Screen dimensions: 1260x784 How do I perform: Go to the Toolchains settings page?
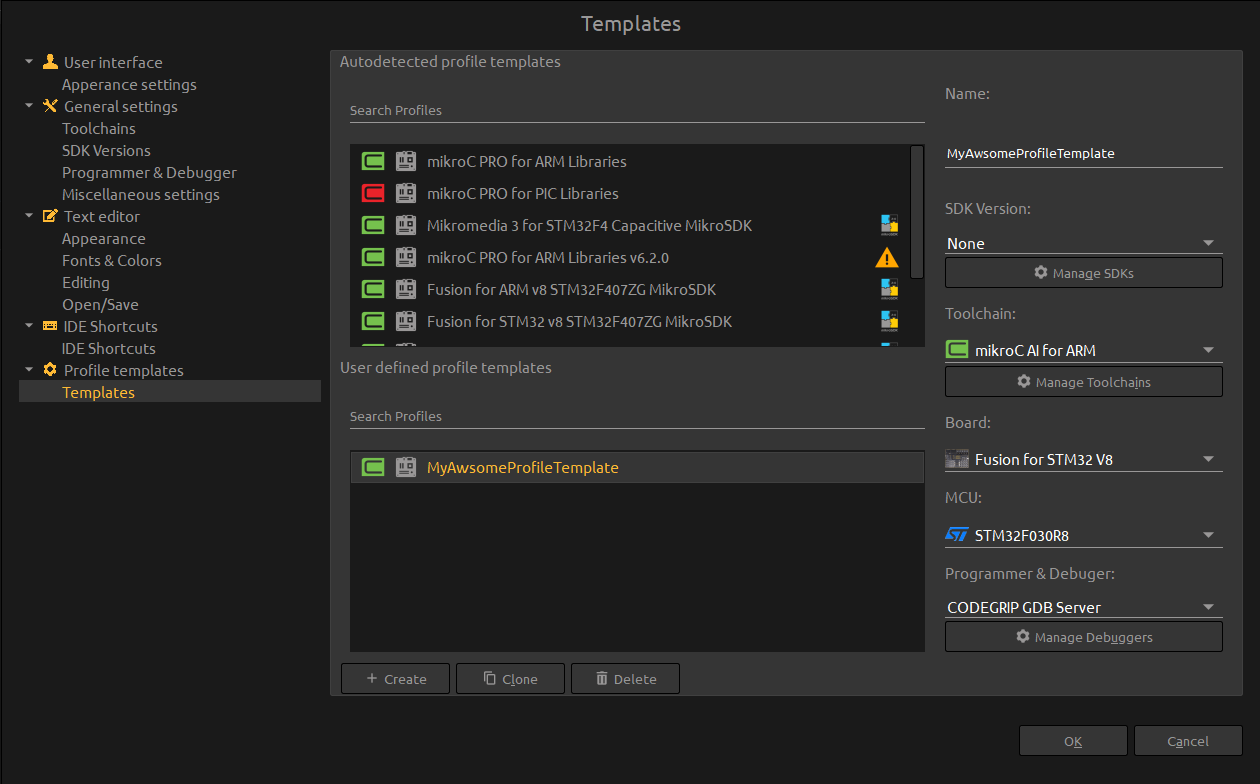(99, 128)
